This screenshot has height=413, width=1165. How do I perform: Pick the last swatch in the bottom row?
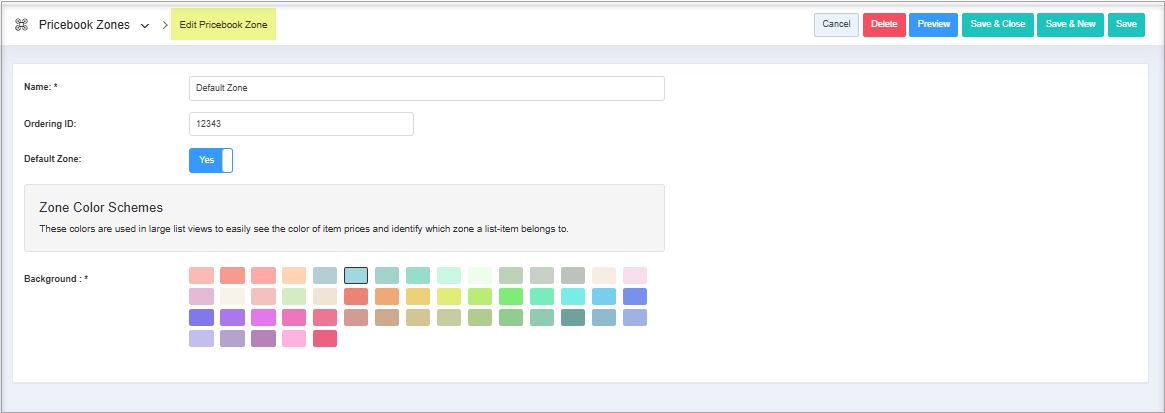(x=325, y=338)
